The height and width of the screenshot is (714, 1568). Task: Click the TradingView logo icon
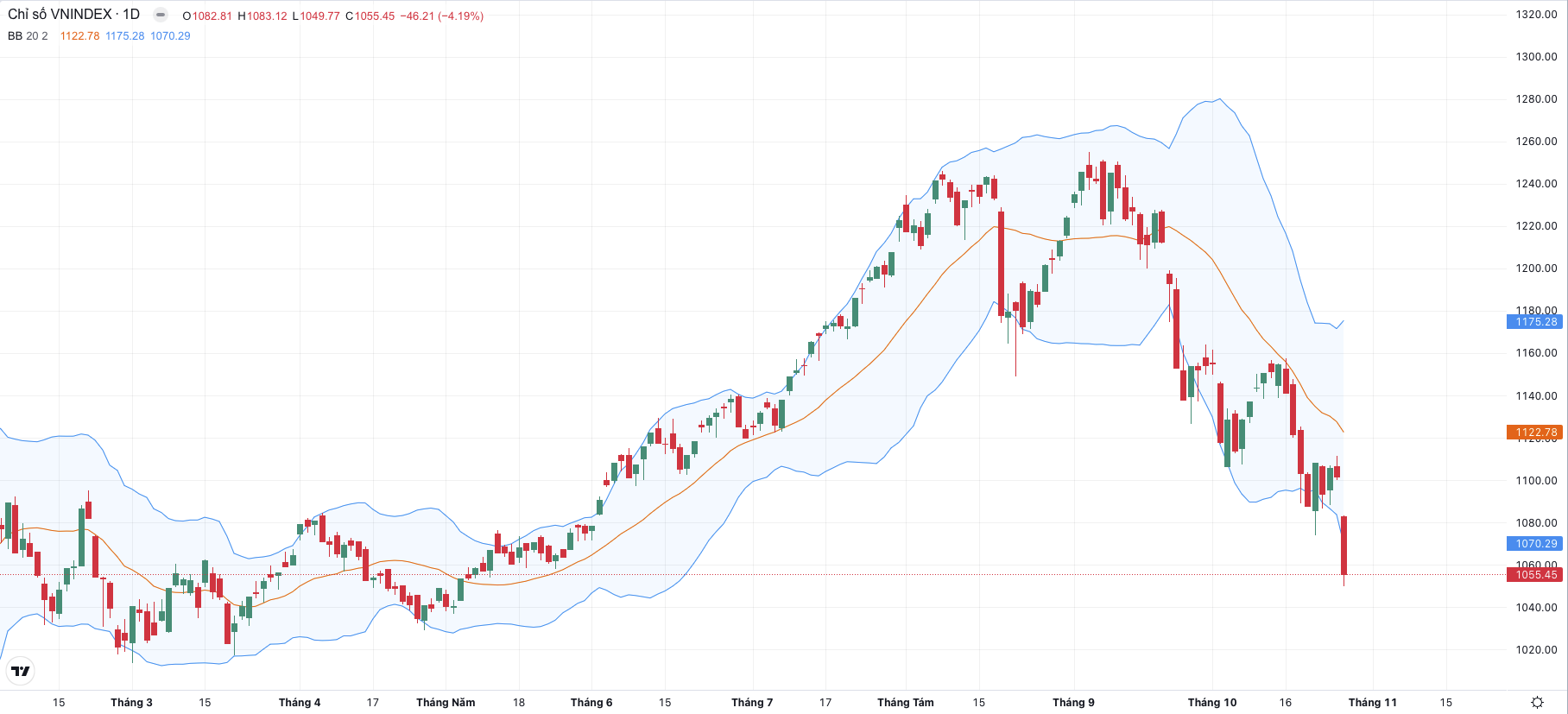pyautogui.click(x=20, y=671)
